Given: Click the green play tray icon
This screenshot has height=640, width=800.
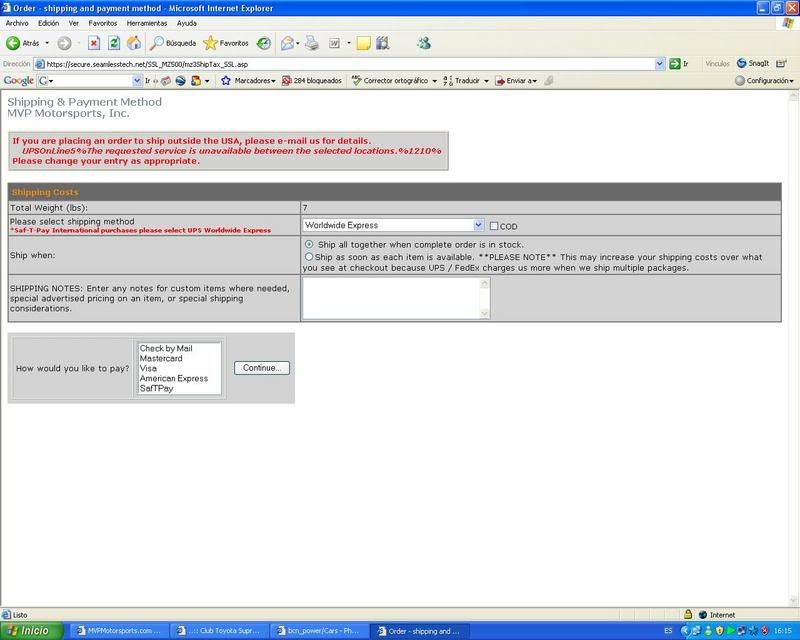Looking at the screenshot, I should tap(731, 631).
